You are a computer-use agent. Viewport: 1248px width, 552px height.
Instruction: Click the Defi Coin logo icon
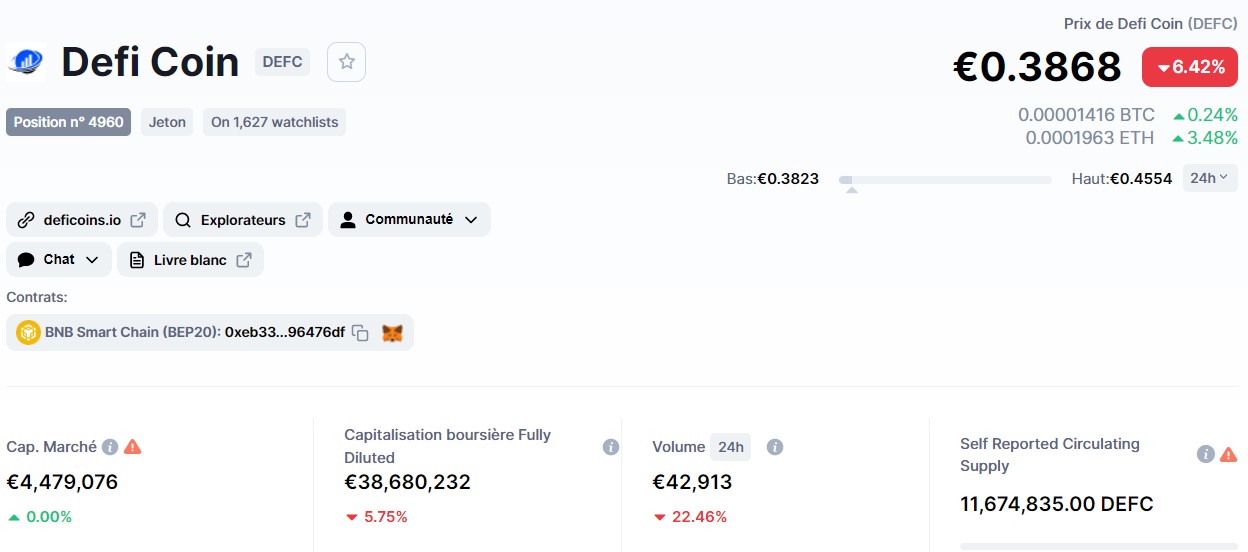click(x=27, y=62)
